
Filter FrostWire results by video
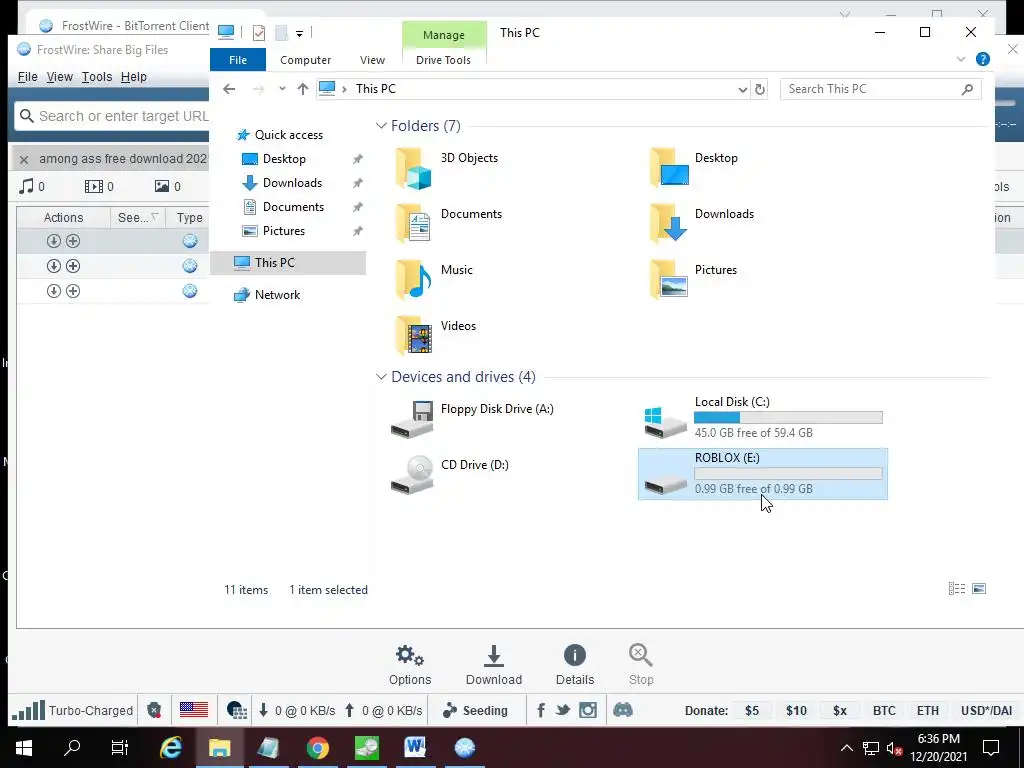pos(99,187)
